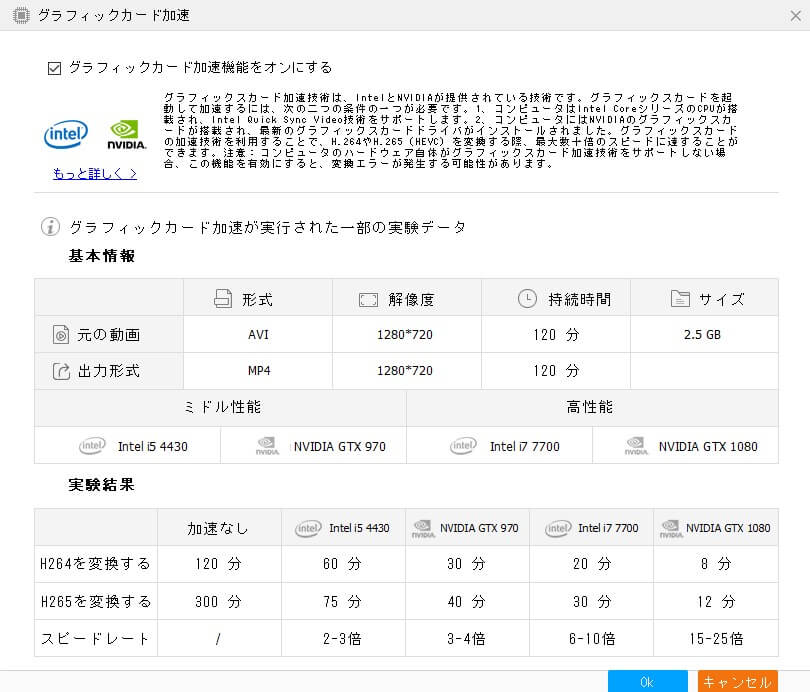The width and height of the screenshot is (810, 692).
Task: Click the Intel logo near description
Action: 66,134
